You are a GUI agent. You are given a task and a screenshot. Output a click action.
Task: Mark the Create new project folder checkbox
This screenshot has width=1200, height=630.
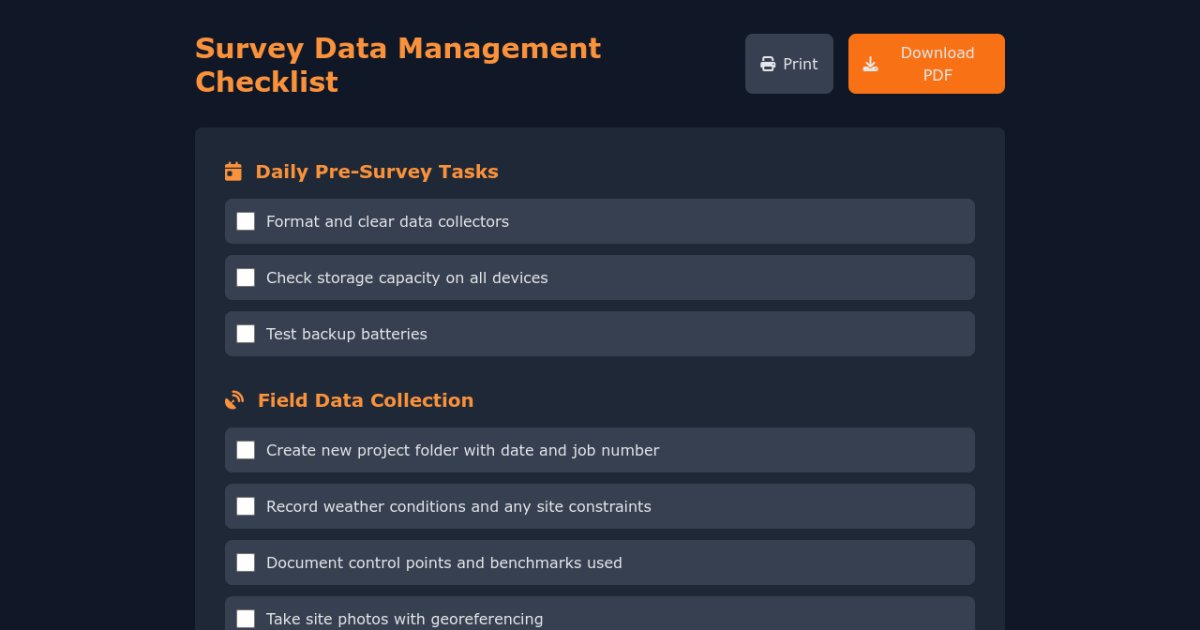(x=246, y=450)
